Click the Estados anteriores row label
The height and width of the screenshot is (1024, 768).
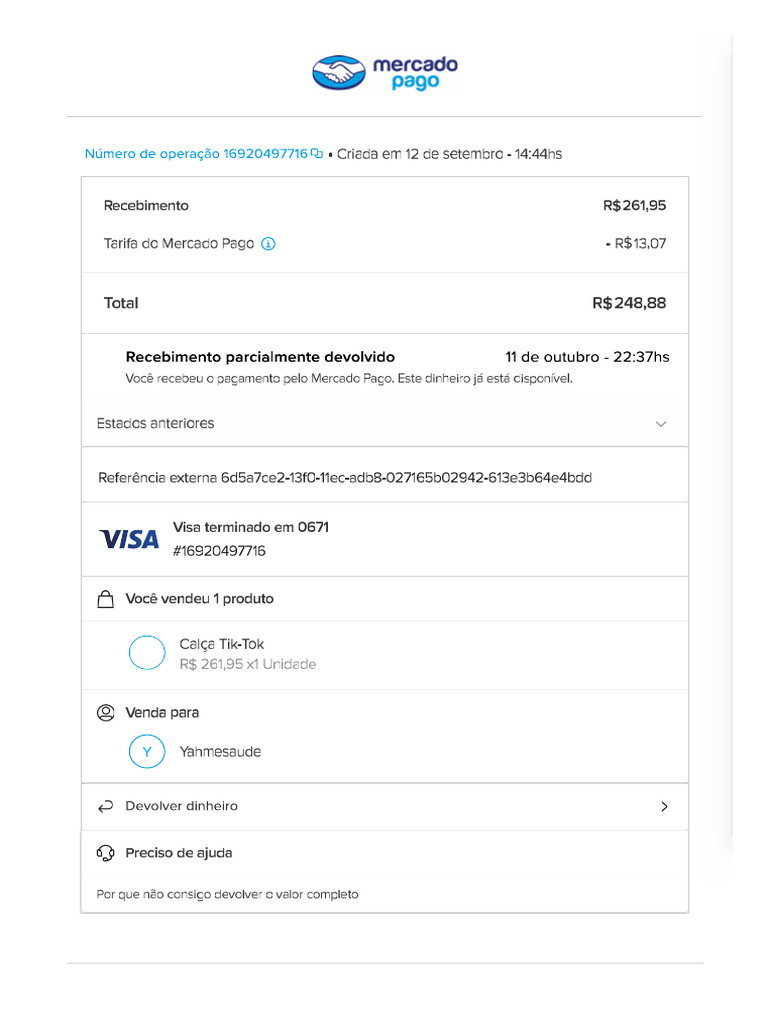pos(156,424)
